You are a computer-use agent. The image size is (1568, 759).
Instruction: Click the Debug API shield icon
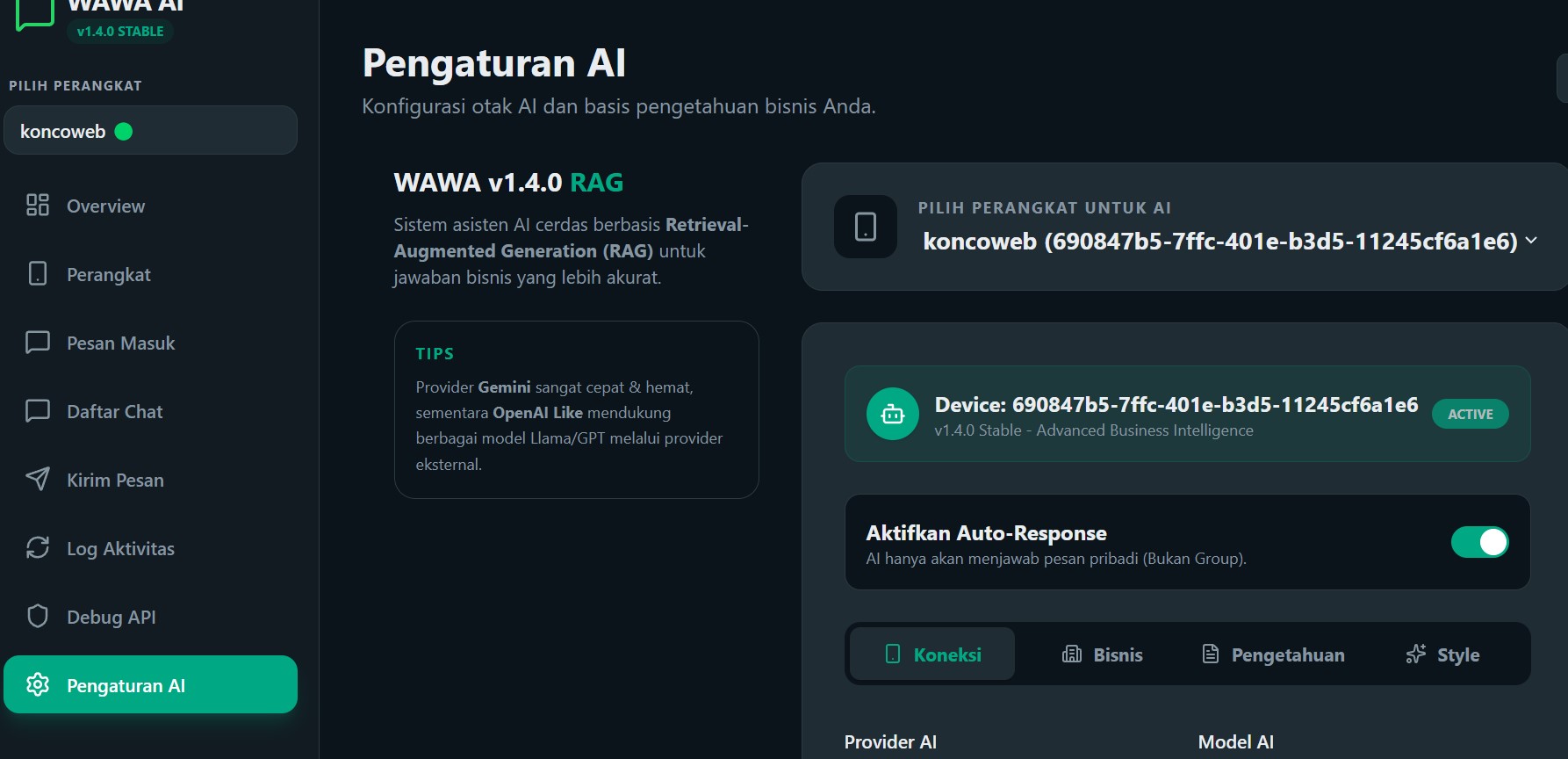click(x=38, y=616)
